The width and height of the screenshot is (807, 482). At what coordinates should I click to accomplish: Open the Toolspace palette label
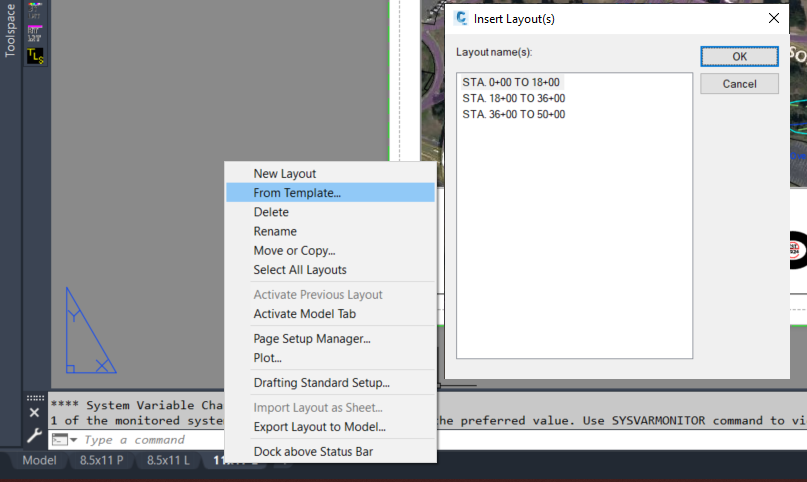10,30
